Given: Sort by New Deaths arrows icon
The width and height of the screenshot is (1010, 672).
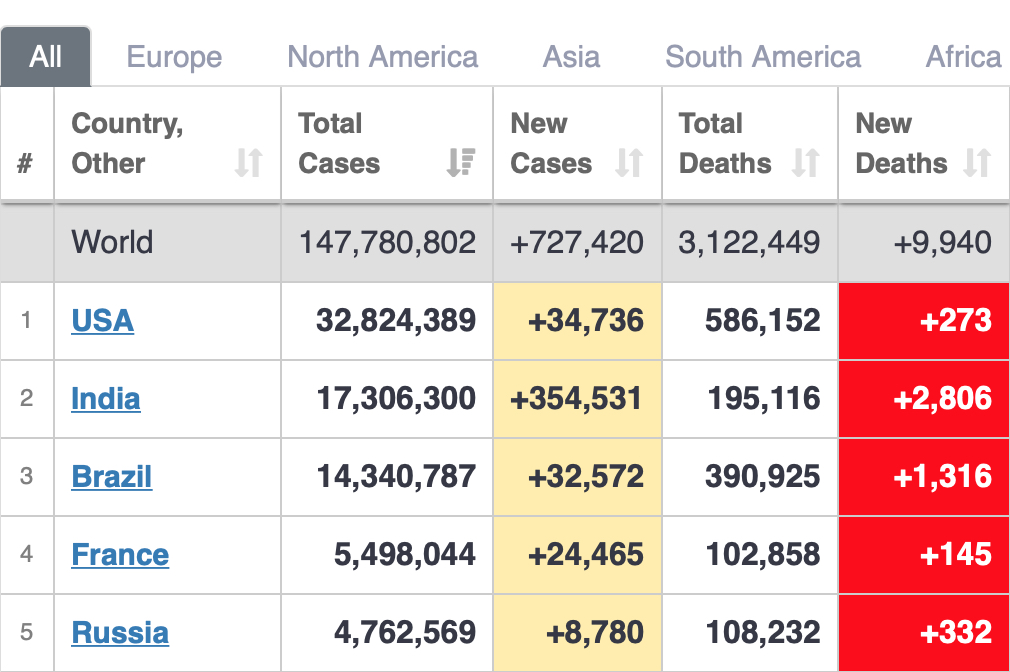Looking at the screenshot, I should coord(977,163).
